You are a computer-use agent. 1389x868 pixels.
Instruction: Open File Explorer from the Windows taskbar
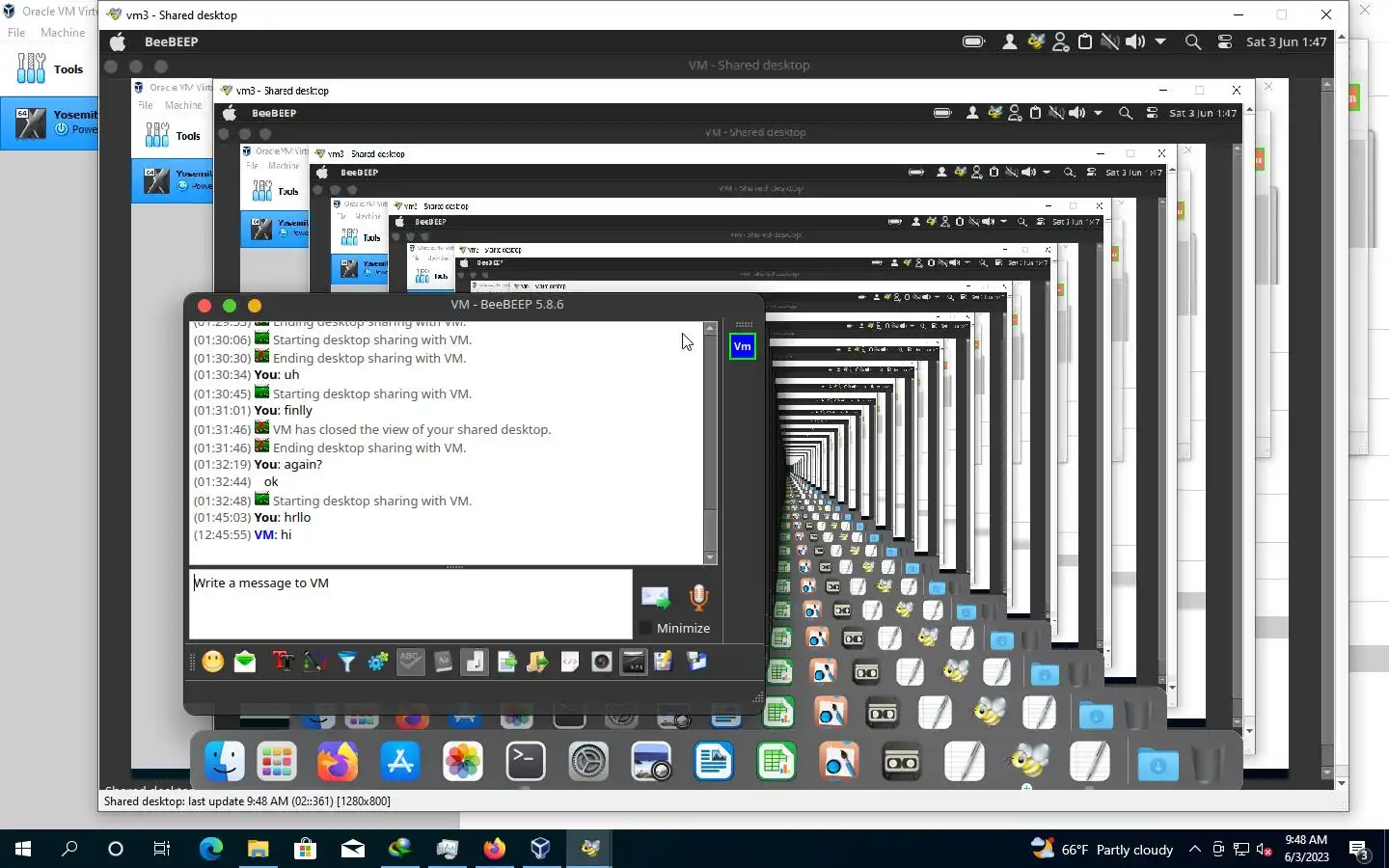258,849
